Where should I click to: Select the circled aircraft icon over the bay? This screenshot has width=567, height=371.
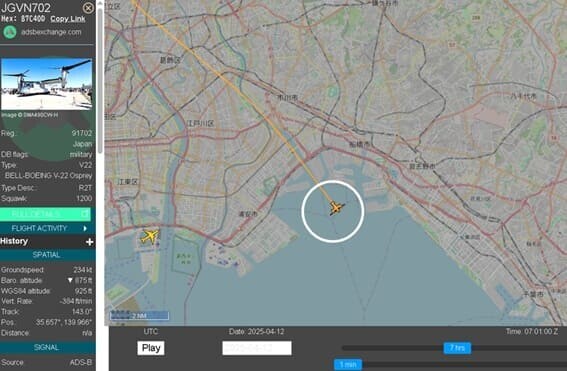point(336,209)
